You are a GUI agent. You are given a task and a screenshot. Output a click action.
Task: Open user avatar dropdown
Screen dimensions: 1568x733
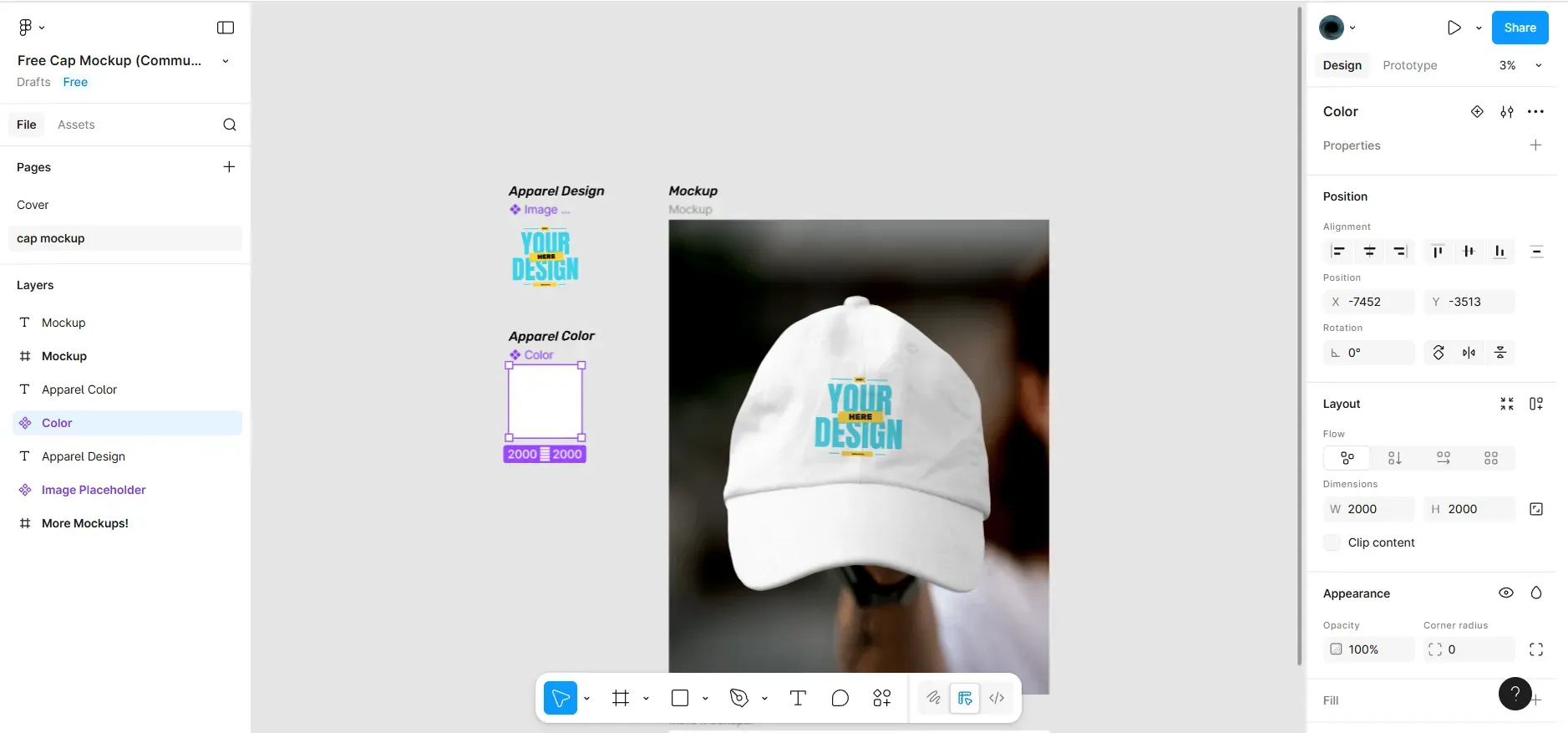(x=1337, y=28)
